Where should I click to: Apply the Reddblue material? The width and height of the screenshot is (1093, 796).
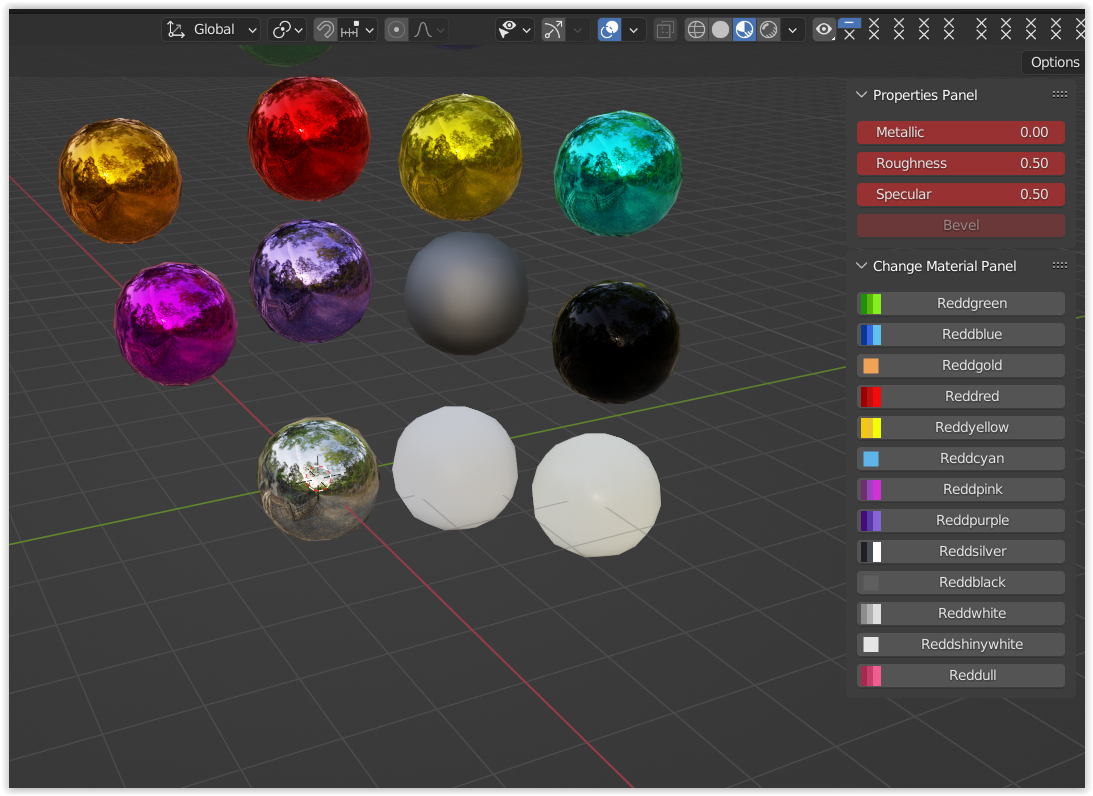(961, 335)
